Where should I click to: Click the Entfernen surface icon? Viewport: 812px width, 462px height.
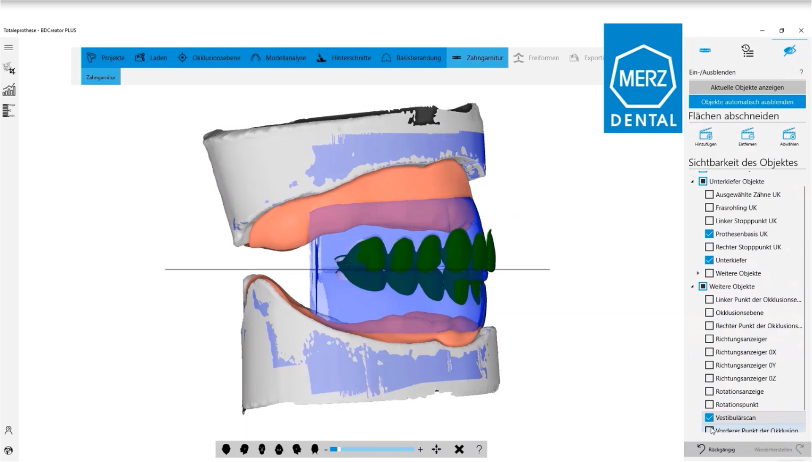click(749, 134)
